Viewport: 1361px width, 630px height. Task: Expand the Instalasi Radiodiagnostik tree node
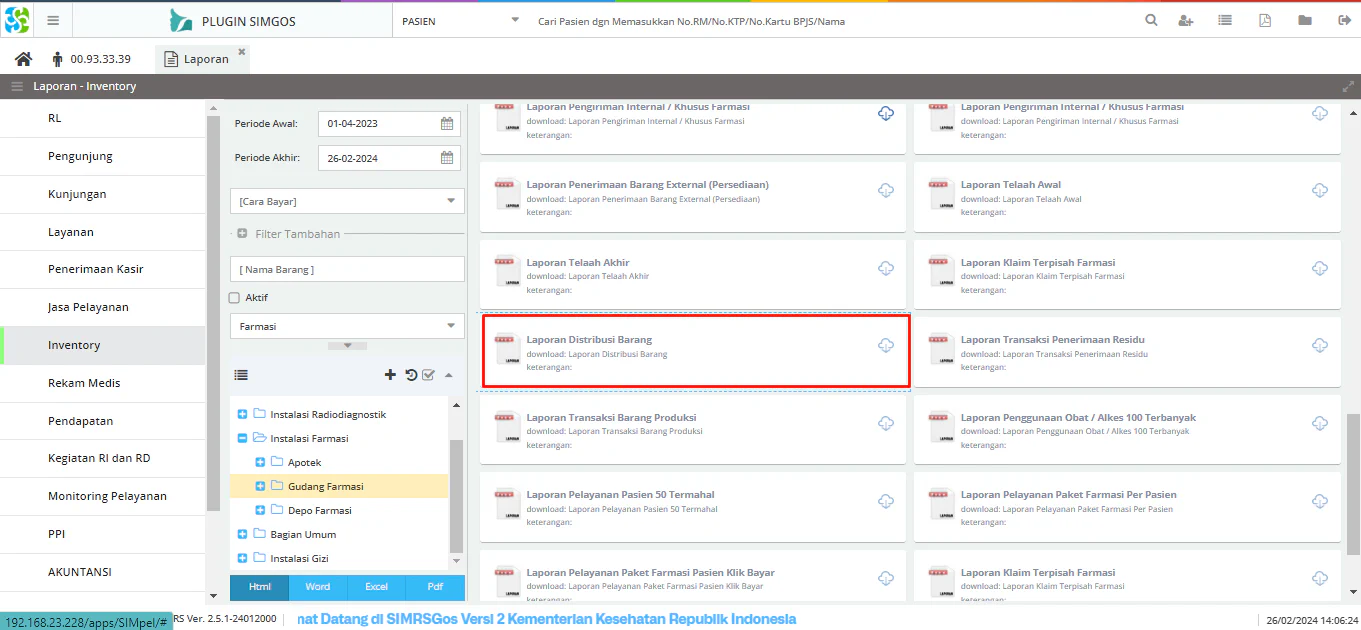pyautogui.click(x=242, y=414)
